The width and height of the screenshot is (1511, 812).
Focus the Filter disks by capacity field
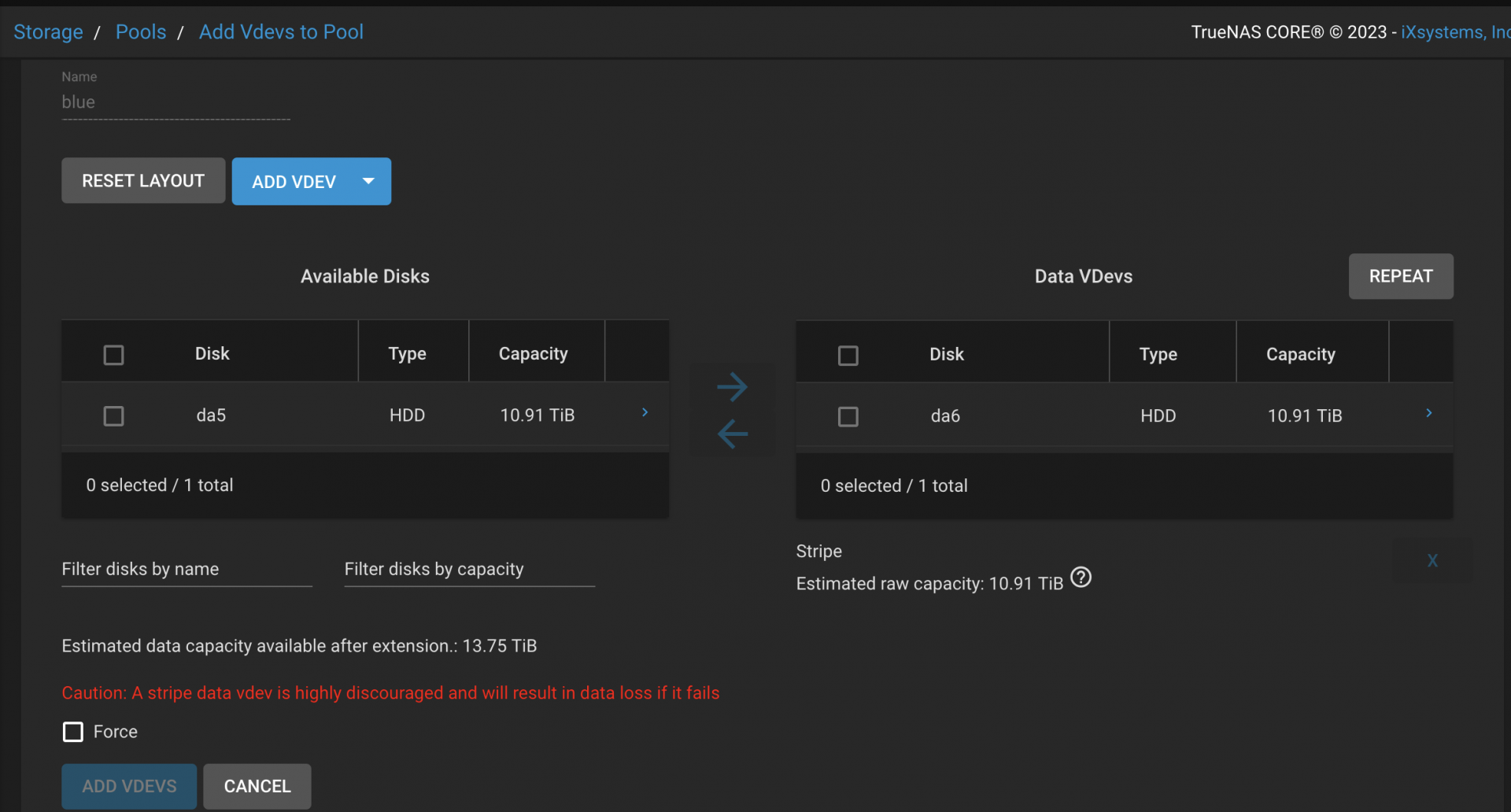click(470, 569)
